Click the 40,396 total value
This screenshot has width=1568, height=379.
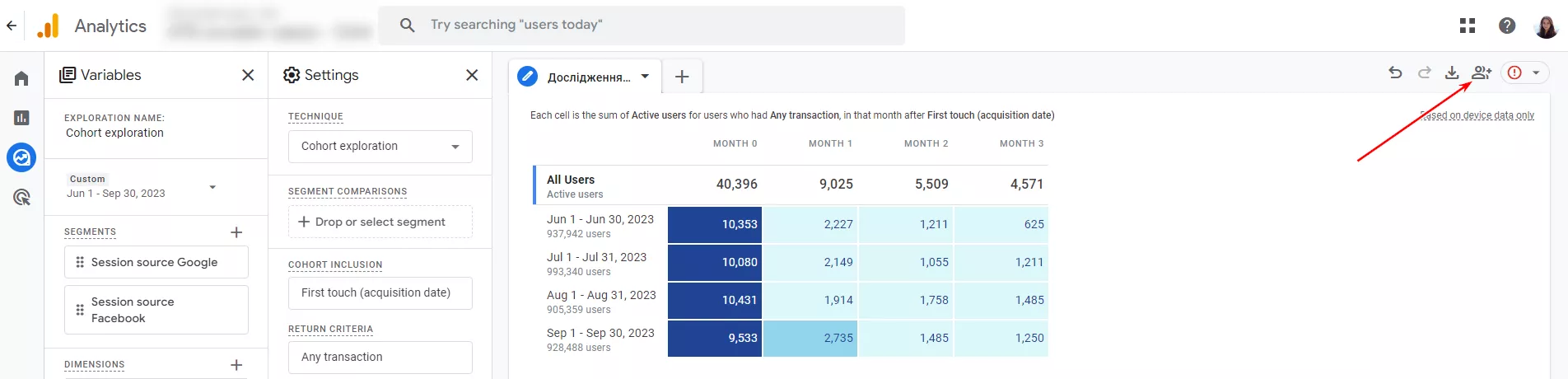point(736,184)
